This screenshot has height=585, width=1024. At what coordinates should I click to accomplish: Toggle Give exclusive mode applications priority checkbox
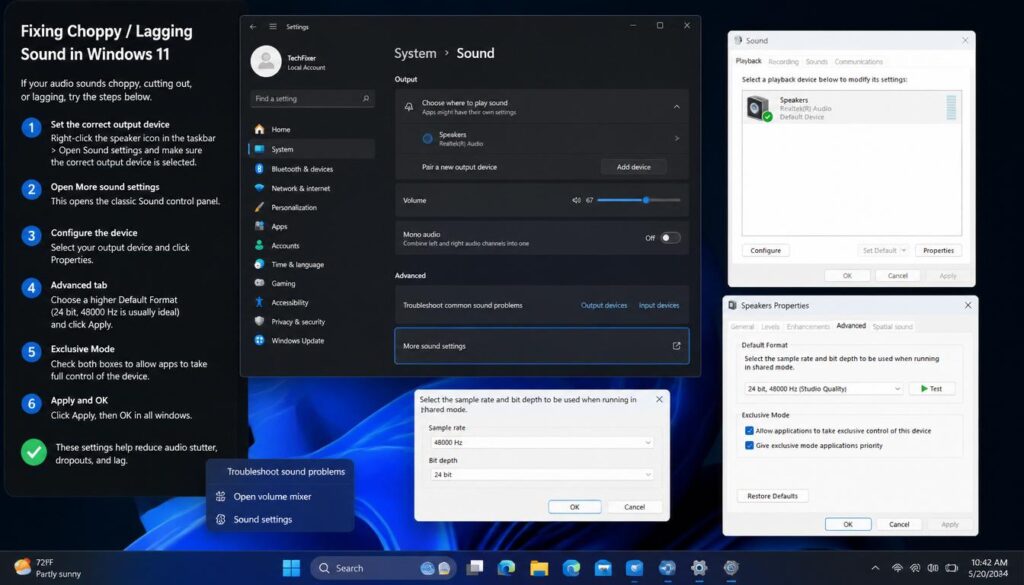tap(749, 445)
